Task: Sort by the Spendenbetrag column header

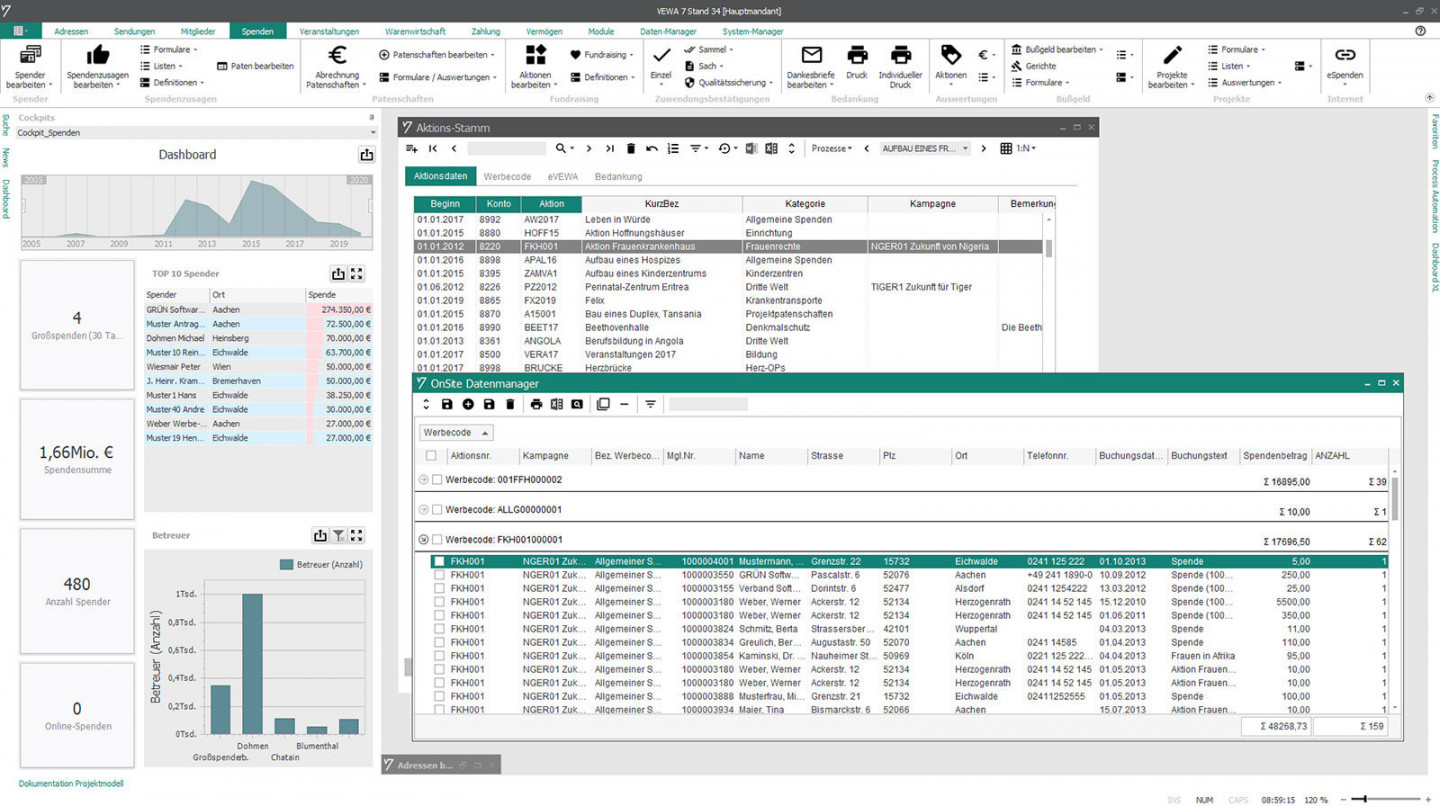Action: [x=1275, y=456]
